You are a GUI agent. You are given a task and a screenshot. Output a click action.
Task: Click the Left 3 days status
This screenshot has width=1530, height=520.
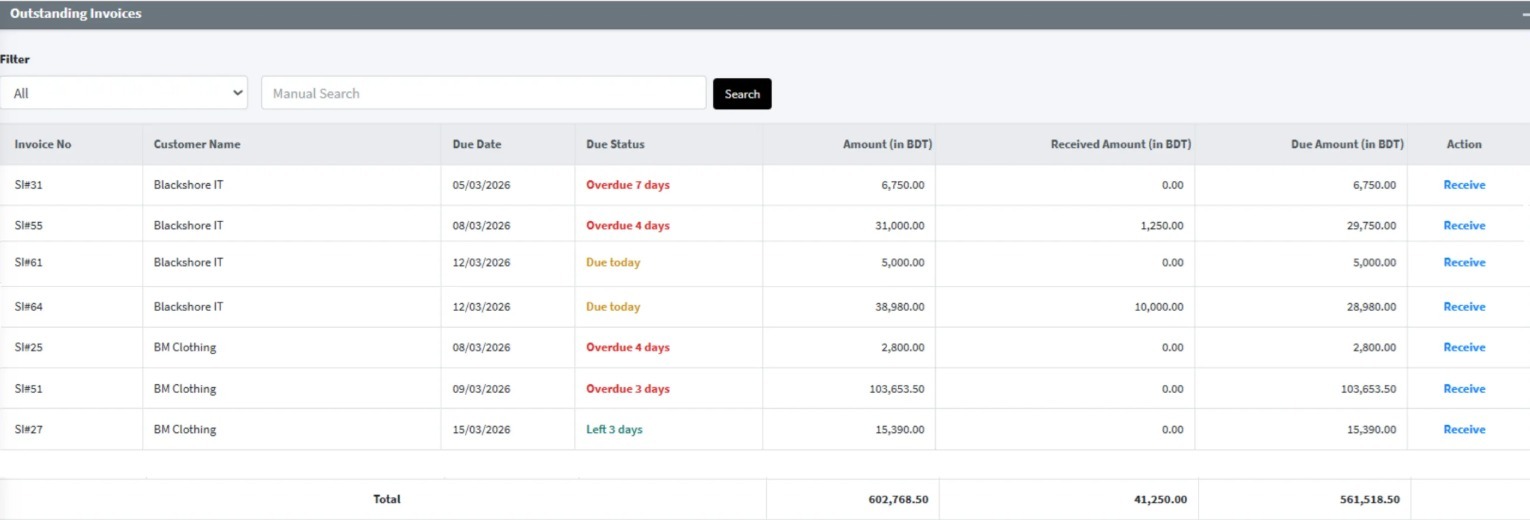coord(614,430)
